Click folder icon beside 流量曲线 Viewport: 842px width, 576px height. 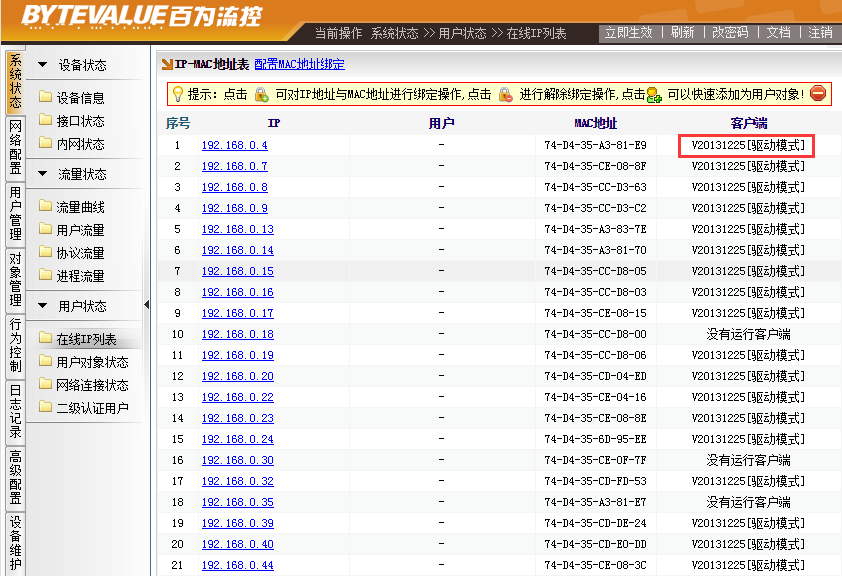[45, 207]
